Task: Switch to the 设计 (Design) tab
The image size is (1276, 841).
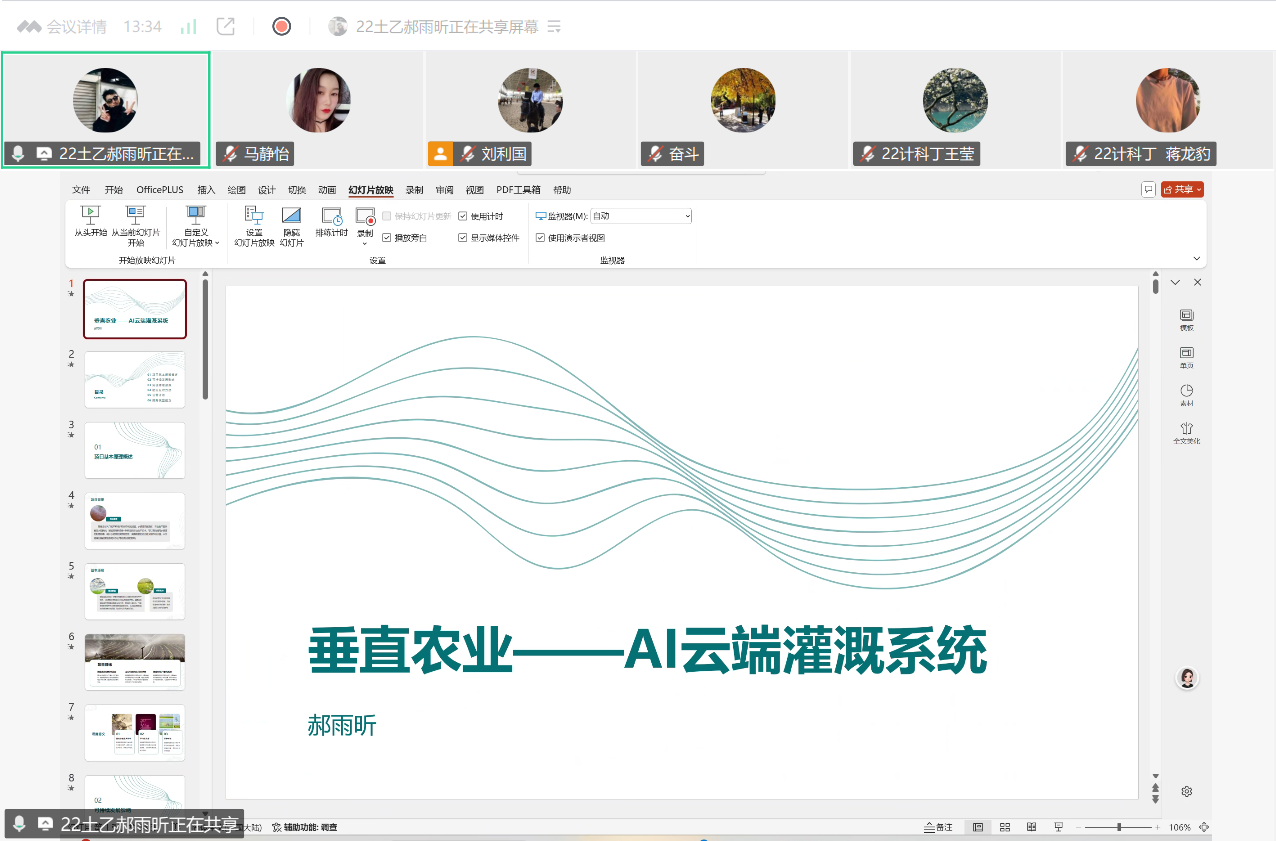Action: coord(267,190)
